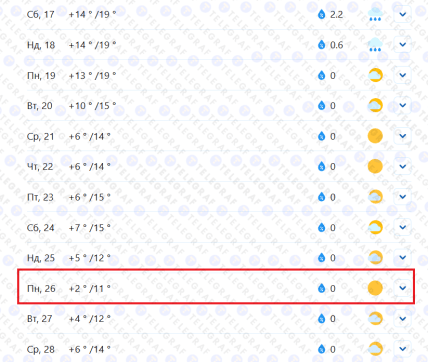
Task: Click the partly cloudy icon for Вт, 27
Action: point(375,319)
